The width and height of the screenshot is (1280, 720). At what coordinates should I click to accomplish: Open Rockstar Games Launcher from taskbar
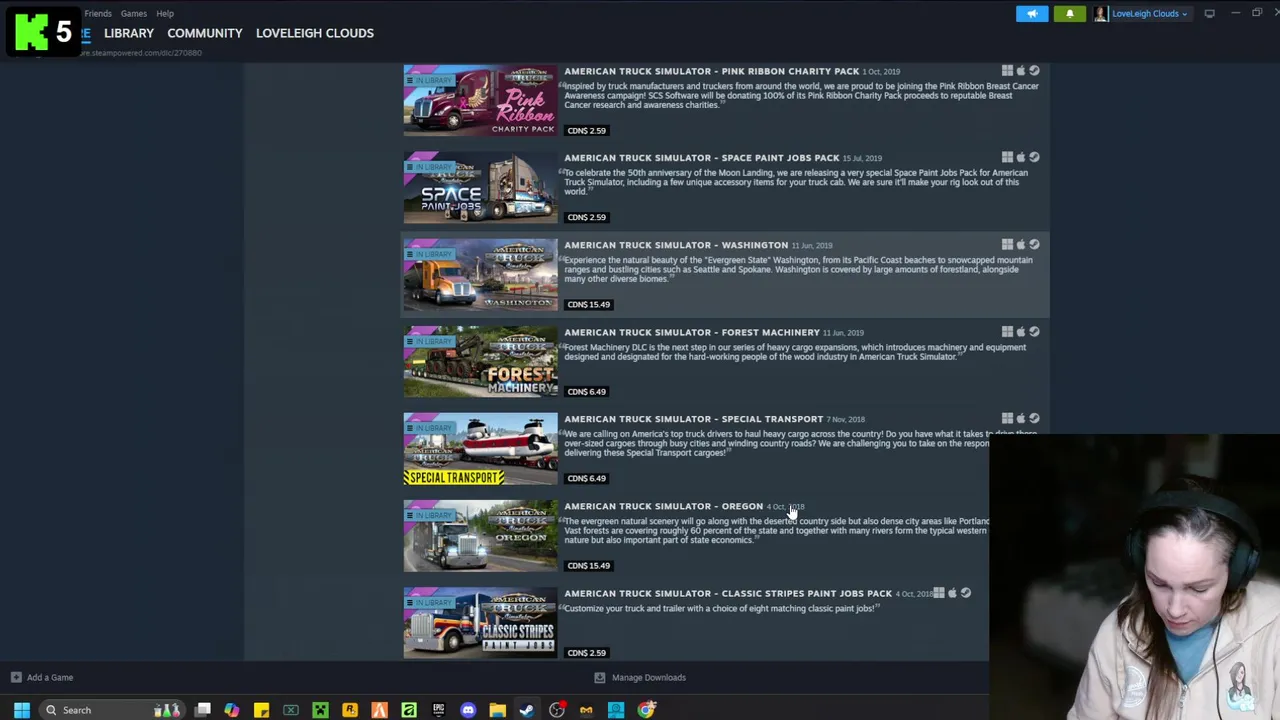tap(350, 710)
